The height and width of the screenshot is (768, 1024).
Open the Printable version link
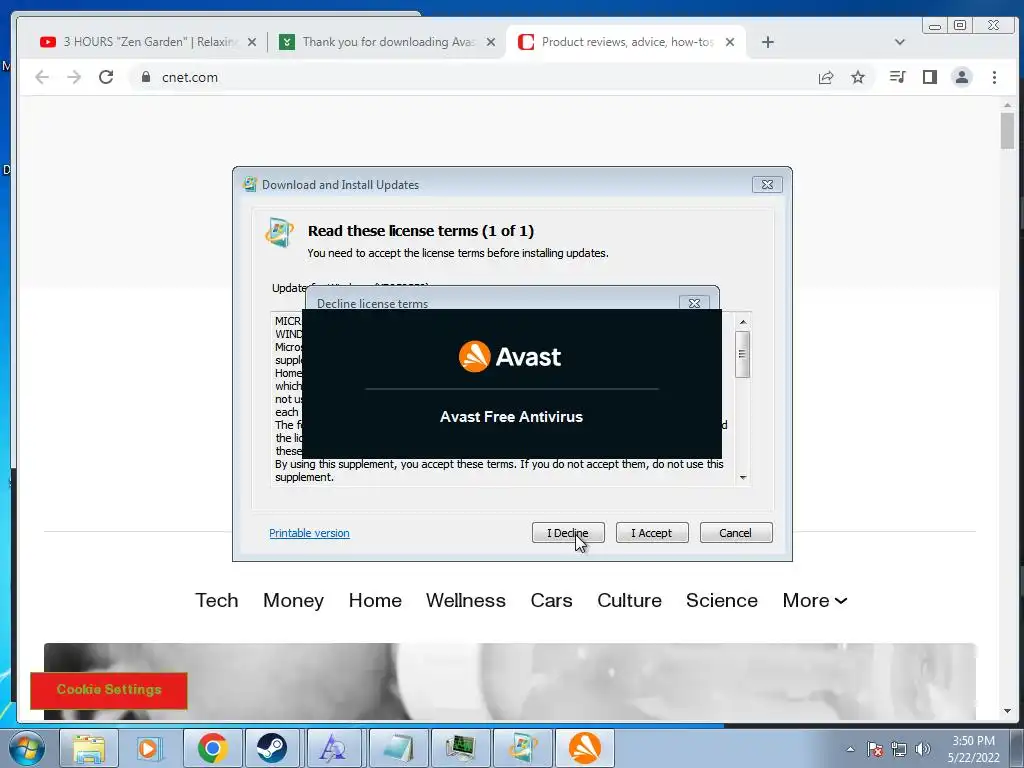coord(309,533)
